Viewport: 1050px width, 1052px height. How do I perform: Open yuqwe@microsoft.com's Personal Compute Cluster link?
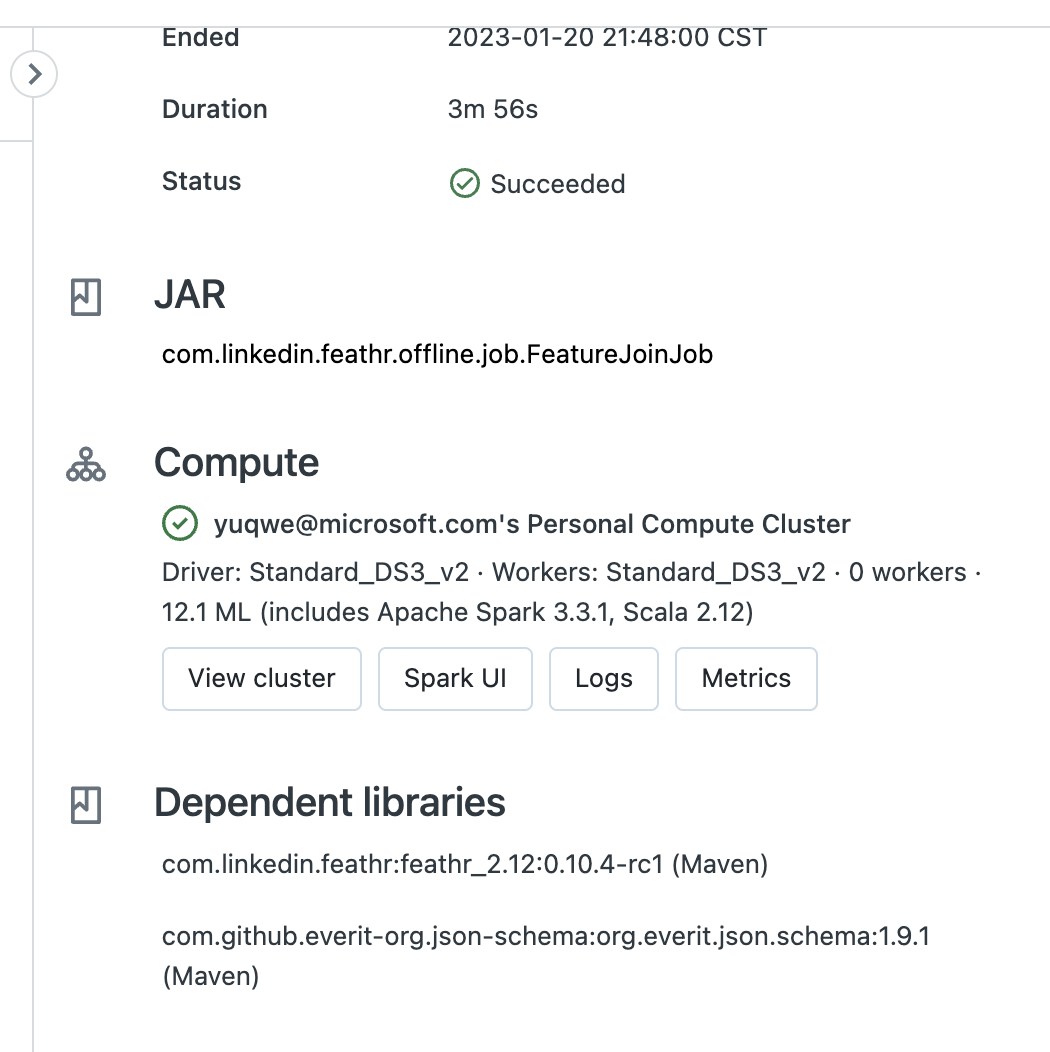(532, 524)
